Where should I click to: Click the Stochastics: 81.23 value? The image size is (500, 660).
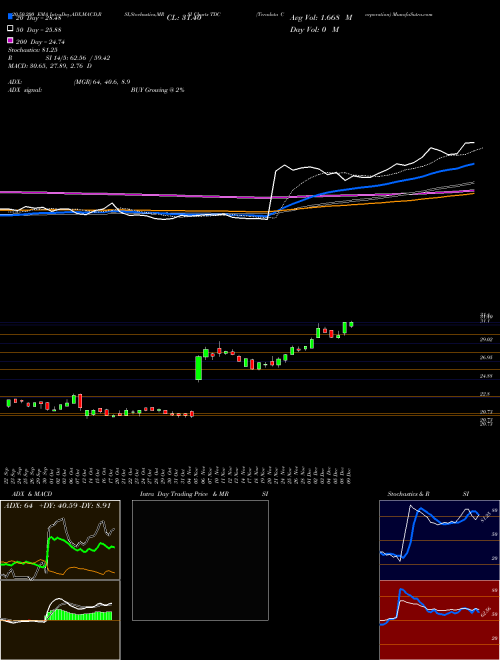tap(34, 50)
